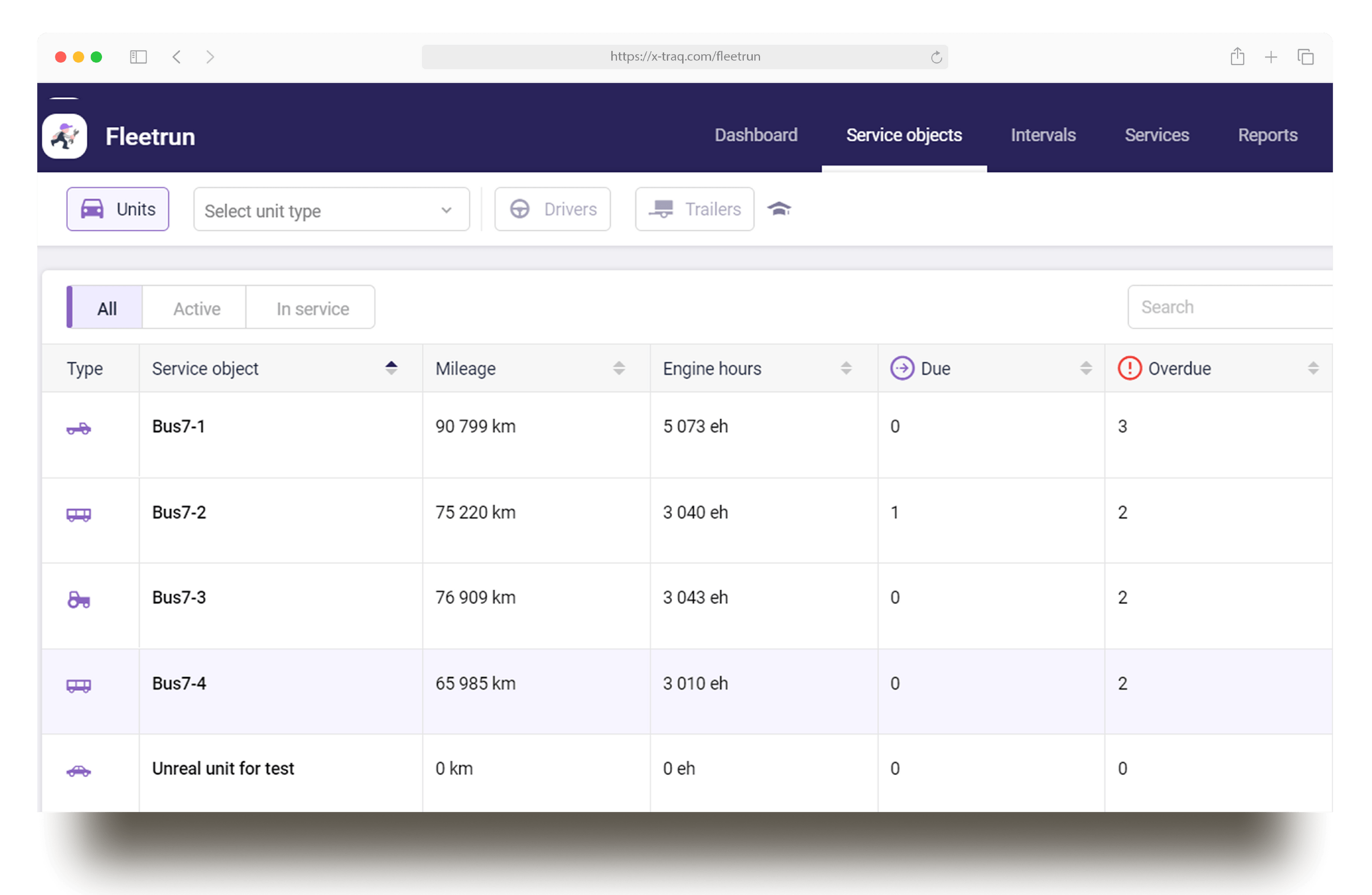
Task: Filter list to Active units
Action: click(x=196, y=308)
